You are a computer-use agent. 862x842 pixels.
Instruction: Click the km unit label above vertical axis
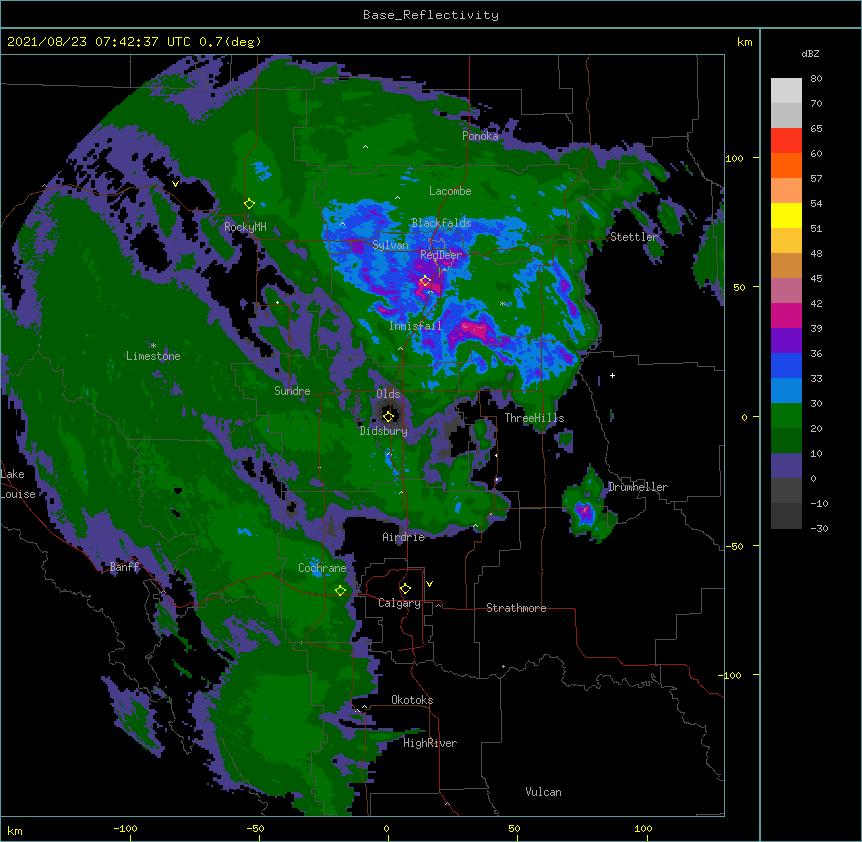click(745, 42)
